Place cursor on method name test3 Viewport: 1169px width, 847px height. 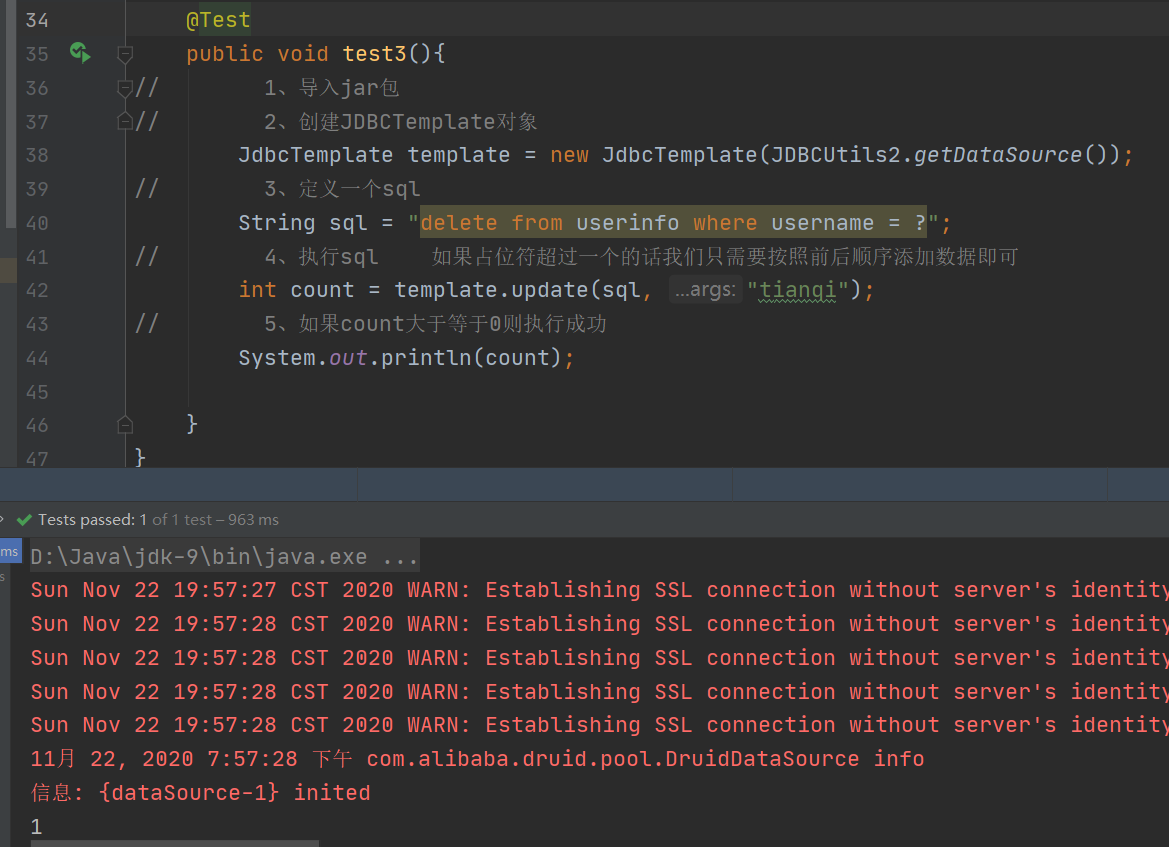(374, 54)
